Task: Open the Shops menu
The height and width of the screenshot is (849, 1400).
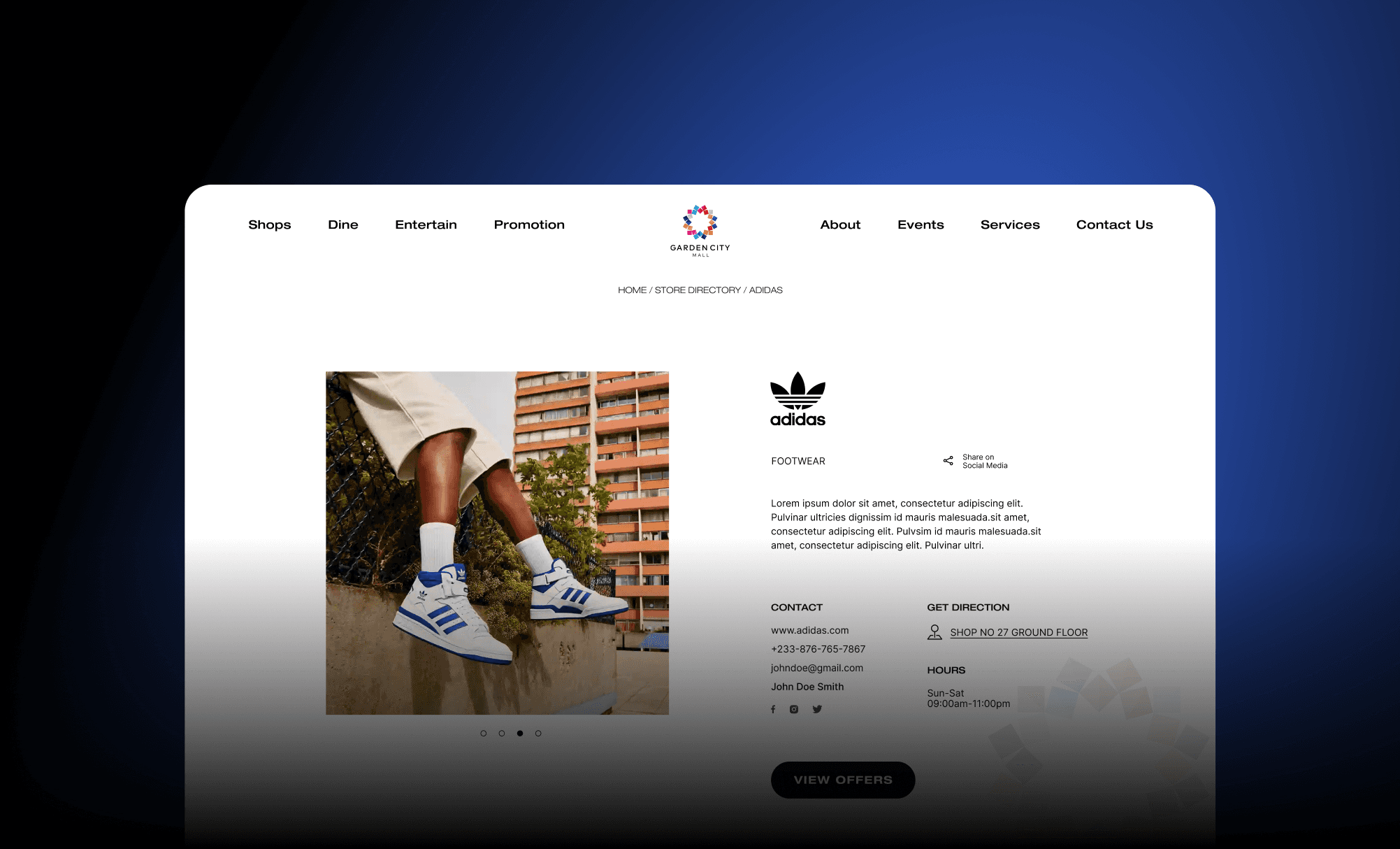Action: [x=270, y=224]
